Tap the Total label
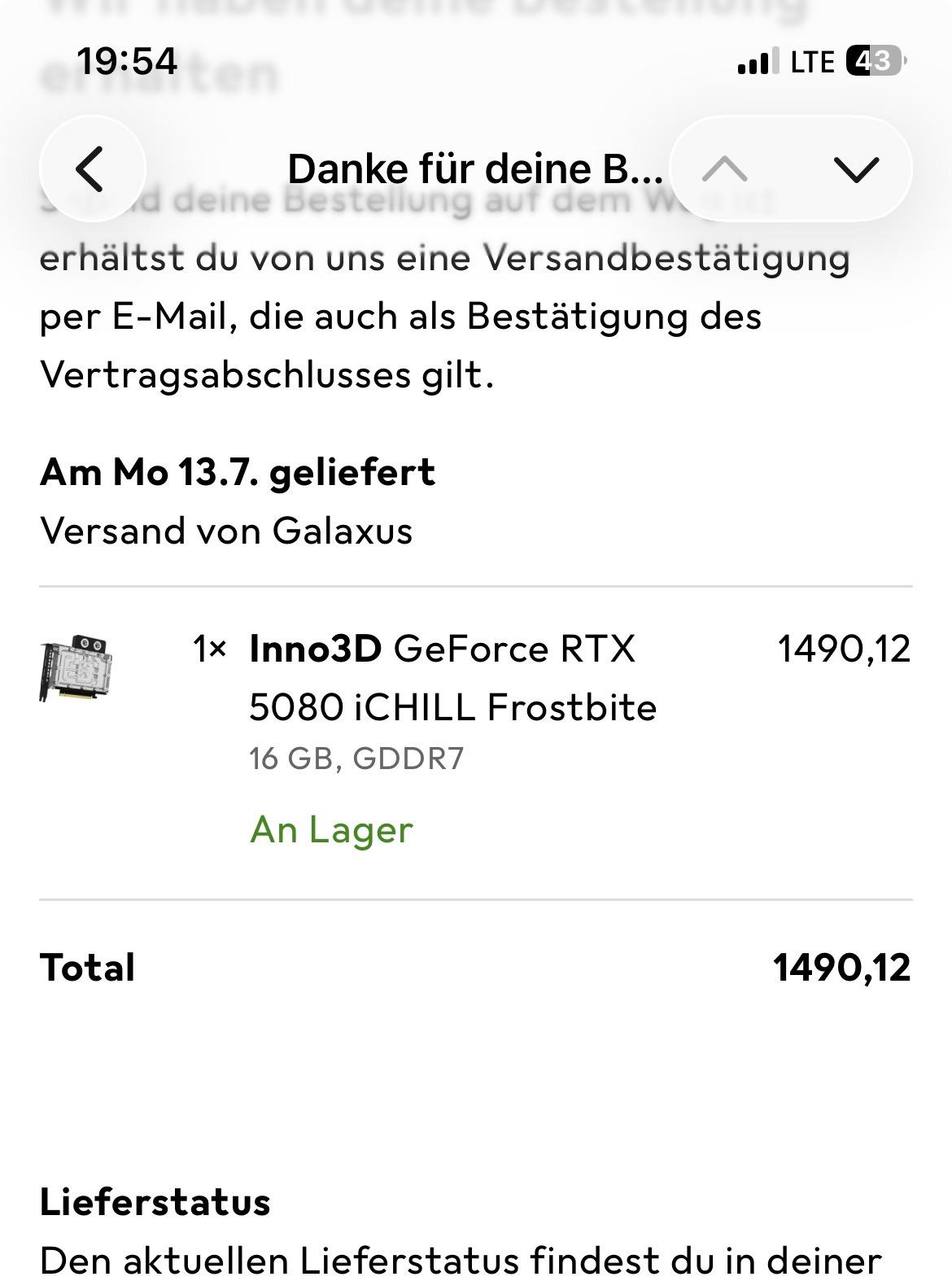The width and height of the screenshot is (952, 1281). (x=87, y=968)
